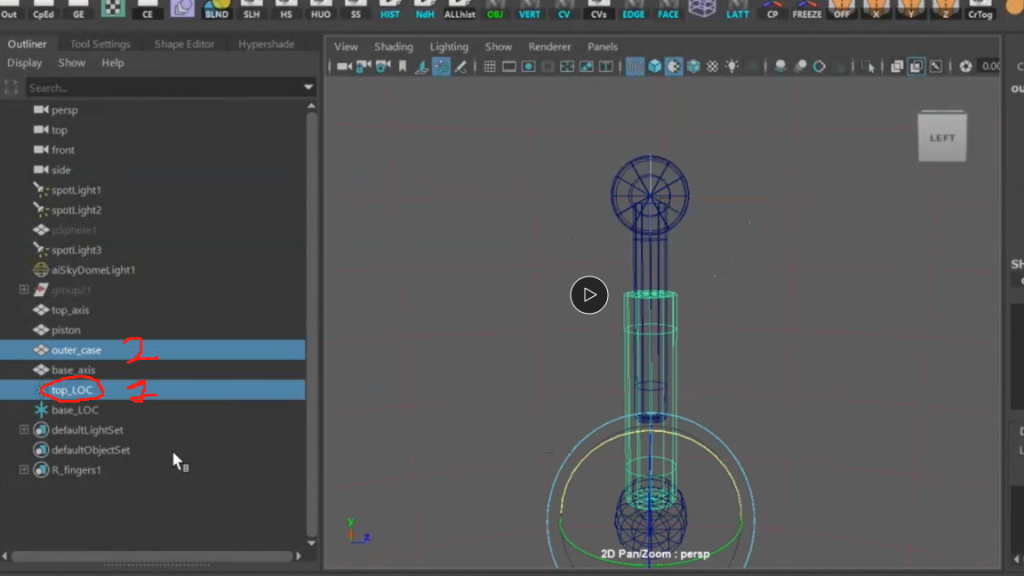Open the viewport Panels menu

point(602,47)
